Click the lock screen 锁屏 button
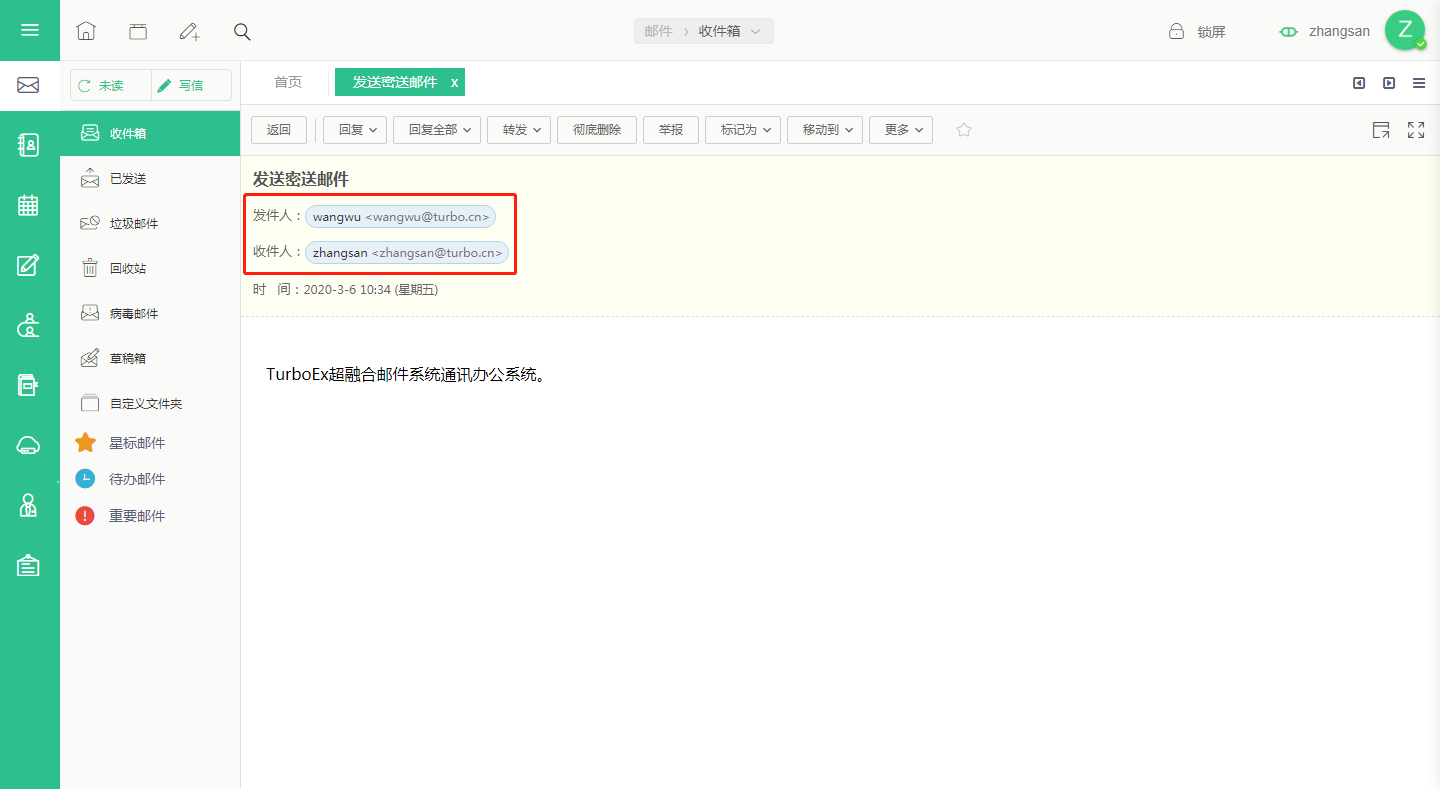The image size is (1440, 789). pyautogui.click(x=1197, y=31)
